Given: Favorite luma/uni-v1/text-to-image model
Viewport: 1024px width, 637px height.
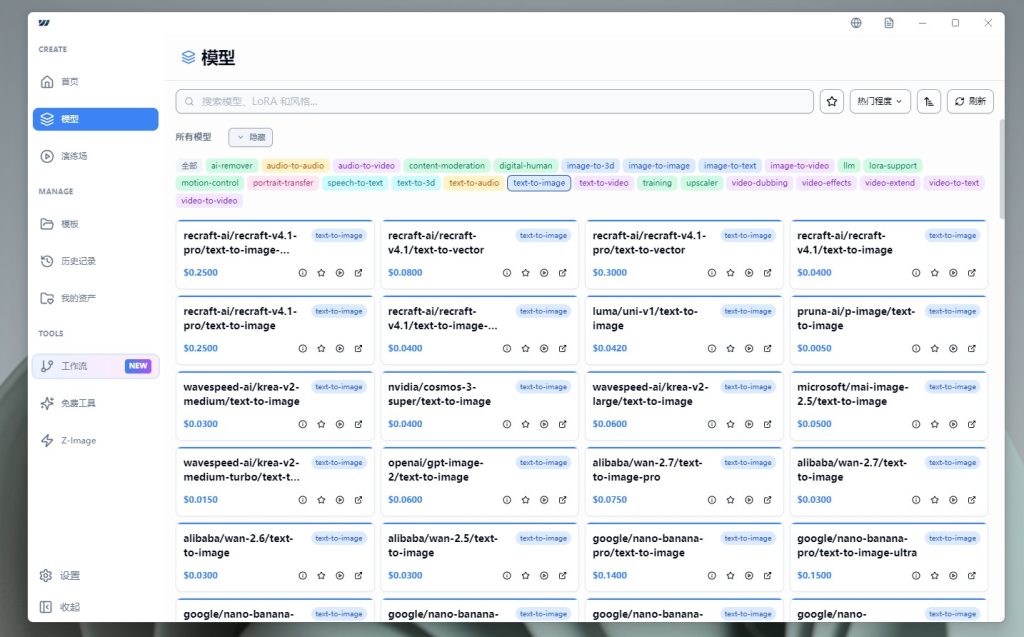Looking at the screenshot, I should (730, 349).
